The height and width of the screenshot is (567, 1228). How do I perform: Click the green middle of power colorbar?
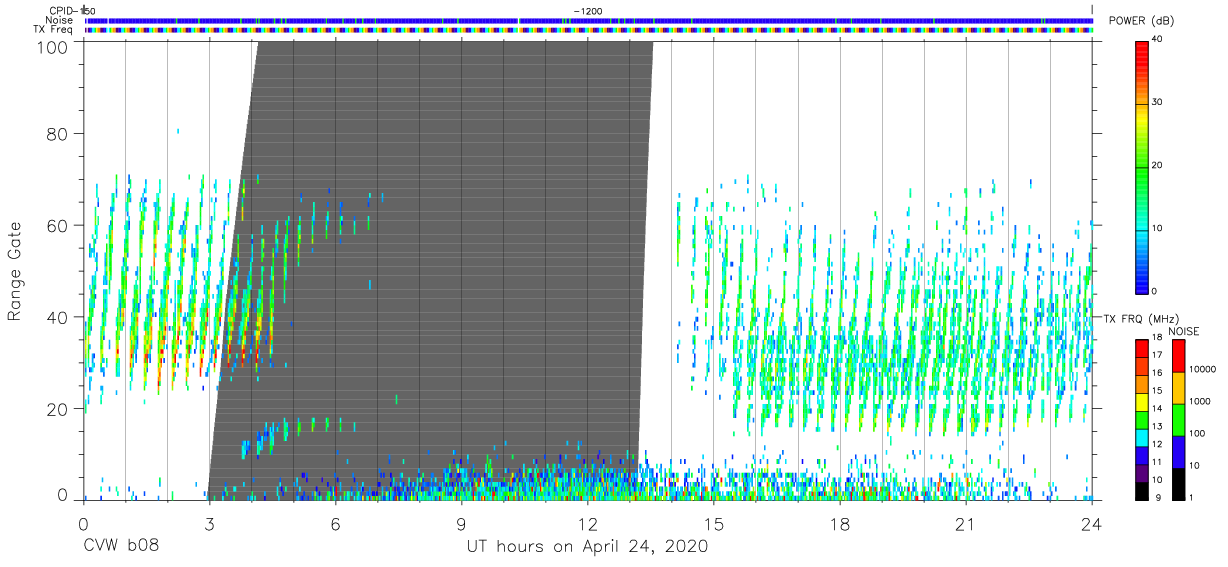[1141, 165]
